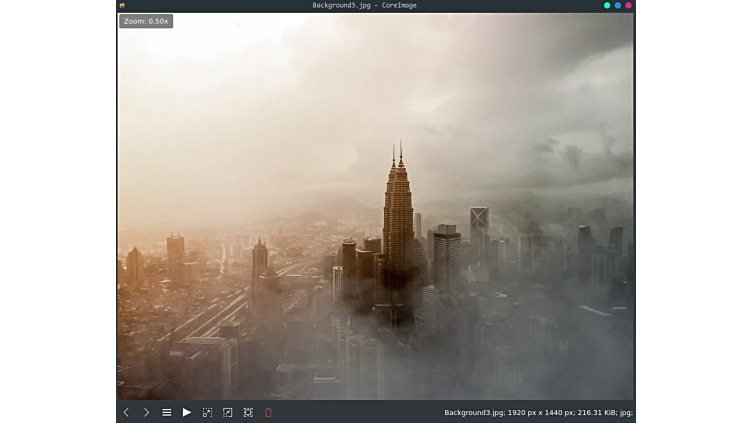Open the hamburger menu in bottom toolbar
This screenshot has height=423, width=752.
(167, 412)
